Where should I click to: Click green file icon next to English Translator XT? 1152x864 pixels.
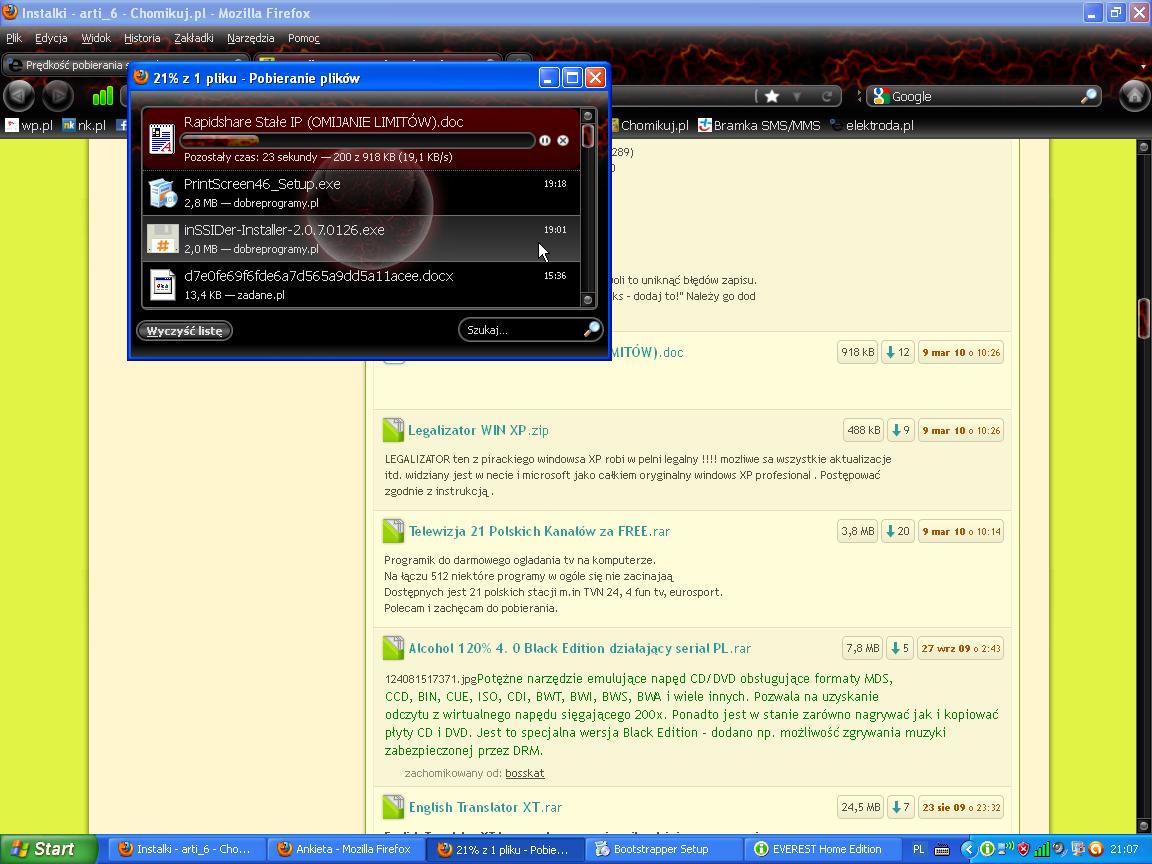[393, 807]
